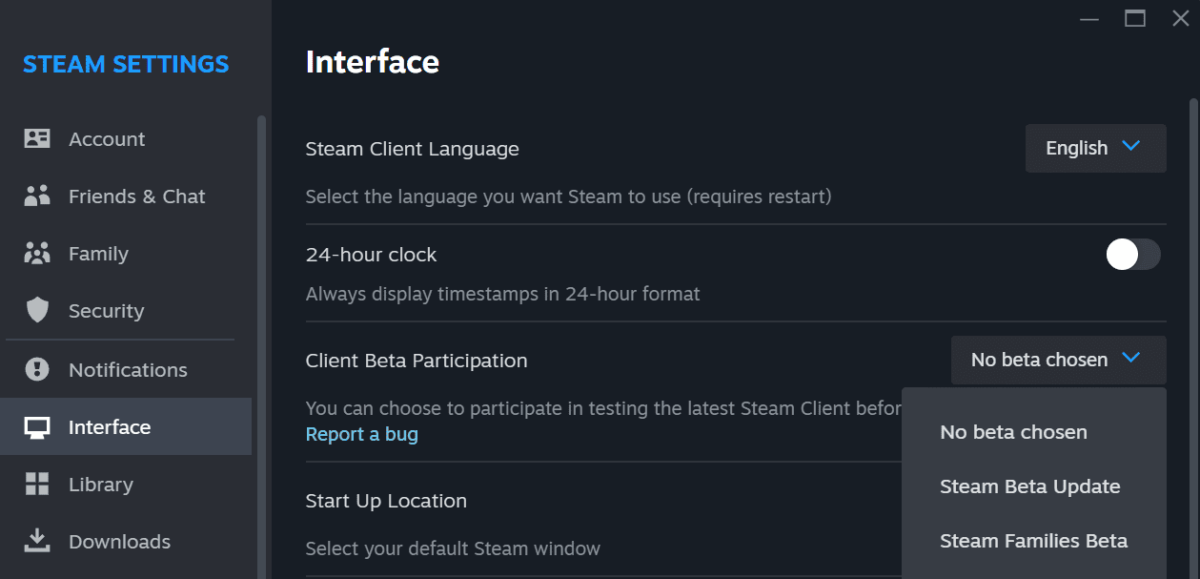The height and width of the screenshot is (579, 1200).
Task: Pick 'Steam Families Beta' option
Action: coord(1034,541)
